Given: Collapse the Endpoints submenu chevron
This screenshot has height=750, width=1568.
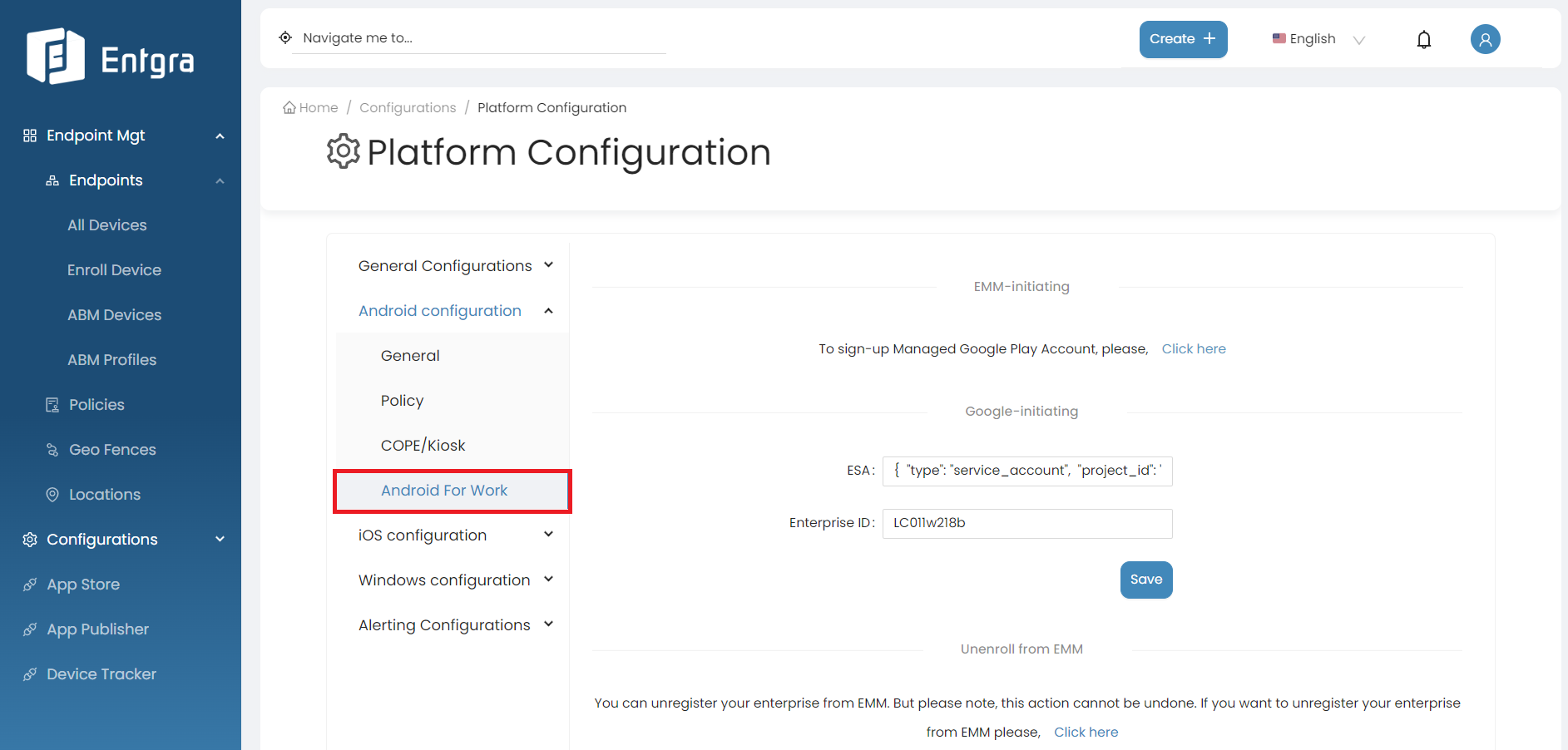Looking at the screenshot, I should (x=220, y=180).
